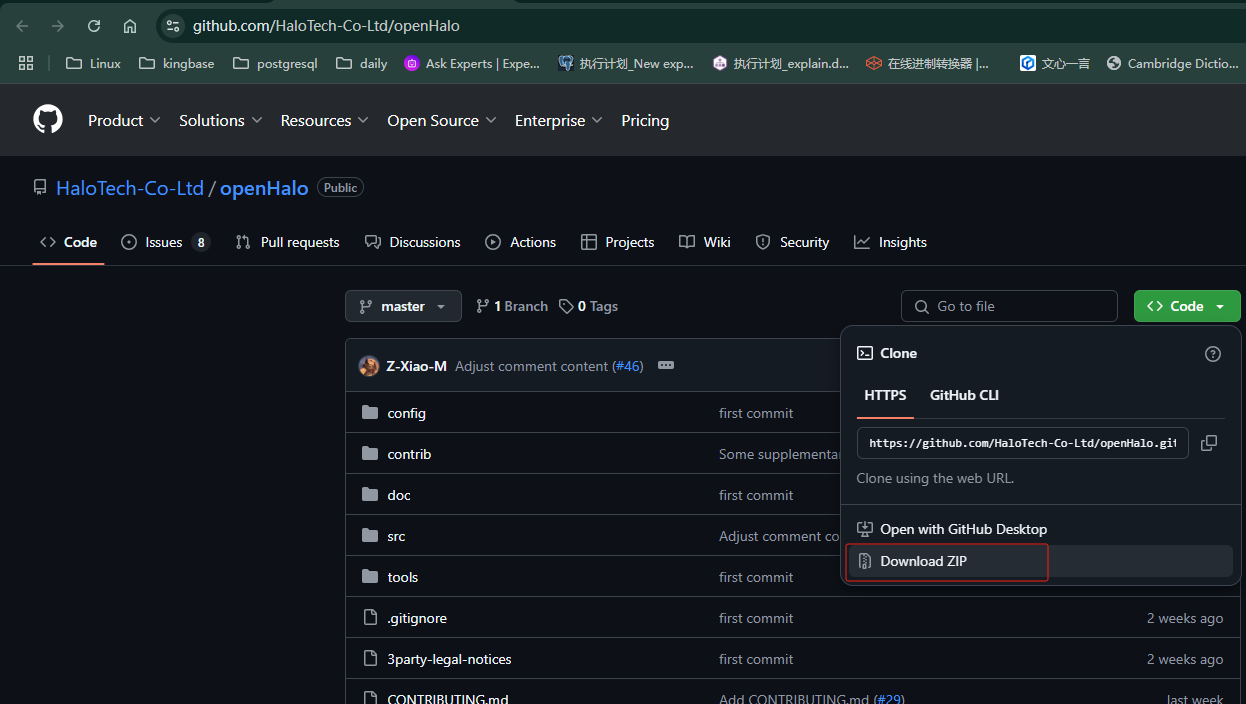Open the browser home page icon
Image resolution: width=1246 pixels, height=704 pixels.
130,26
